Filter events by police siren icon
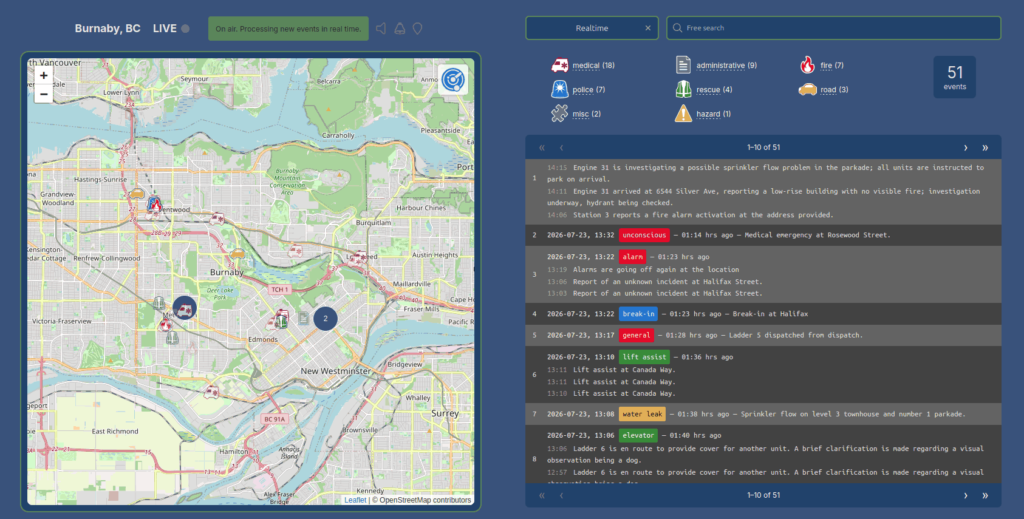The width and height of the screenshot is (1024, 519). pos(560,89)
